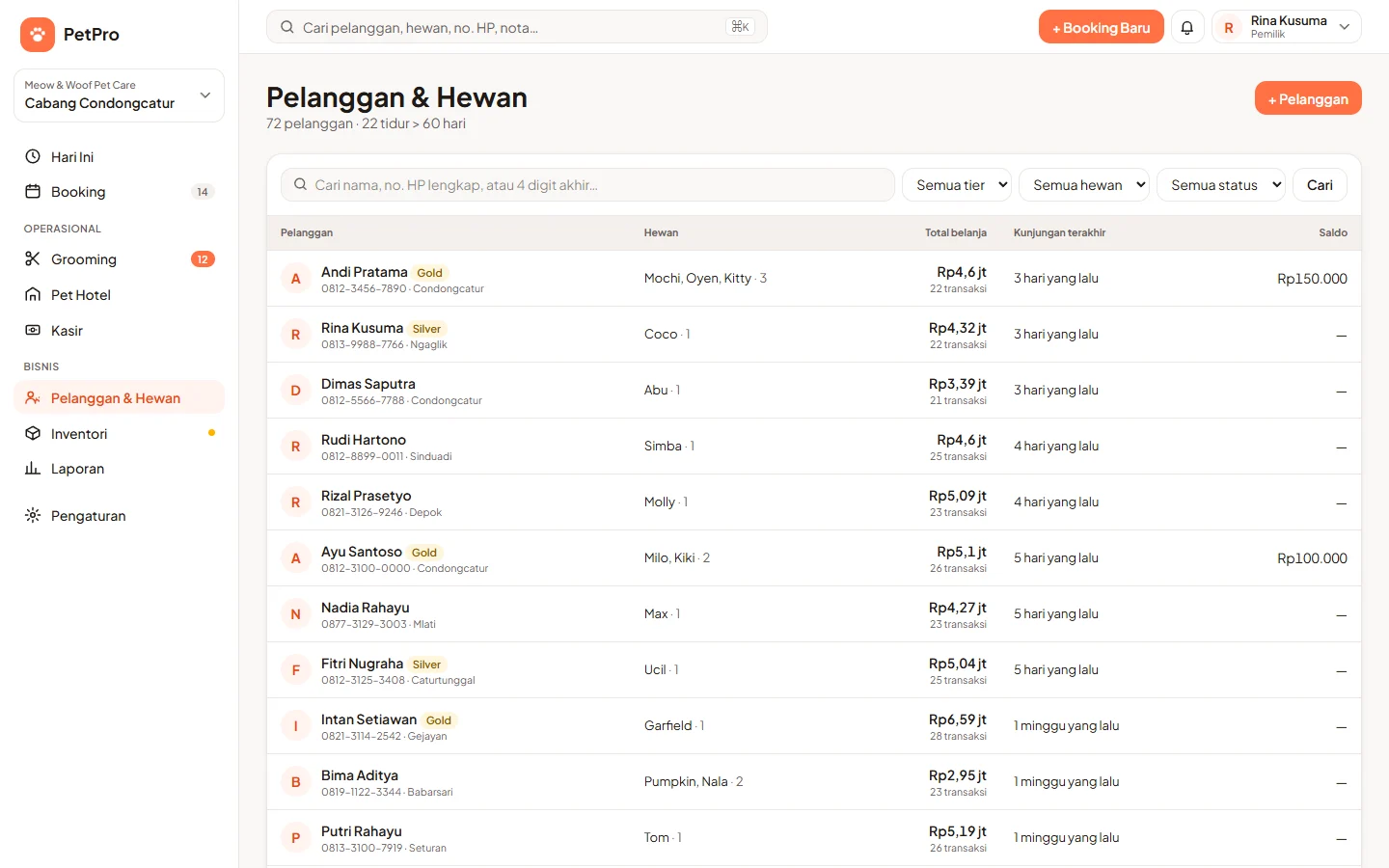Click Dimas Saputra's avatar initial
Image resolution: width=1389 pixels, height=868 pixels.
(296, 391)
